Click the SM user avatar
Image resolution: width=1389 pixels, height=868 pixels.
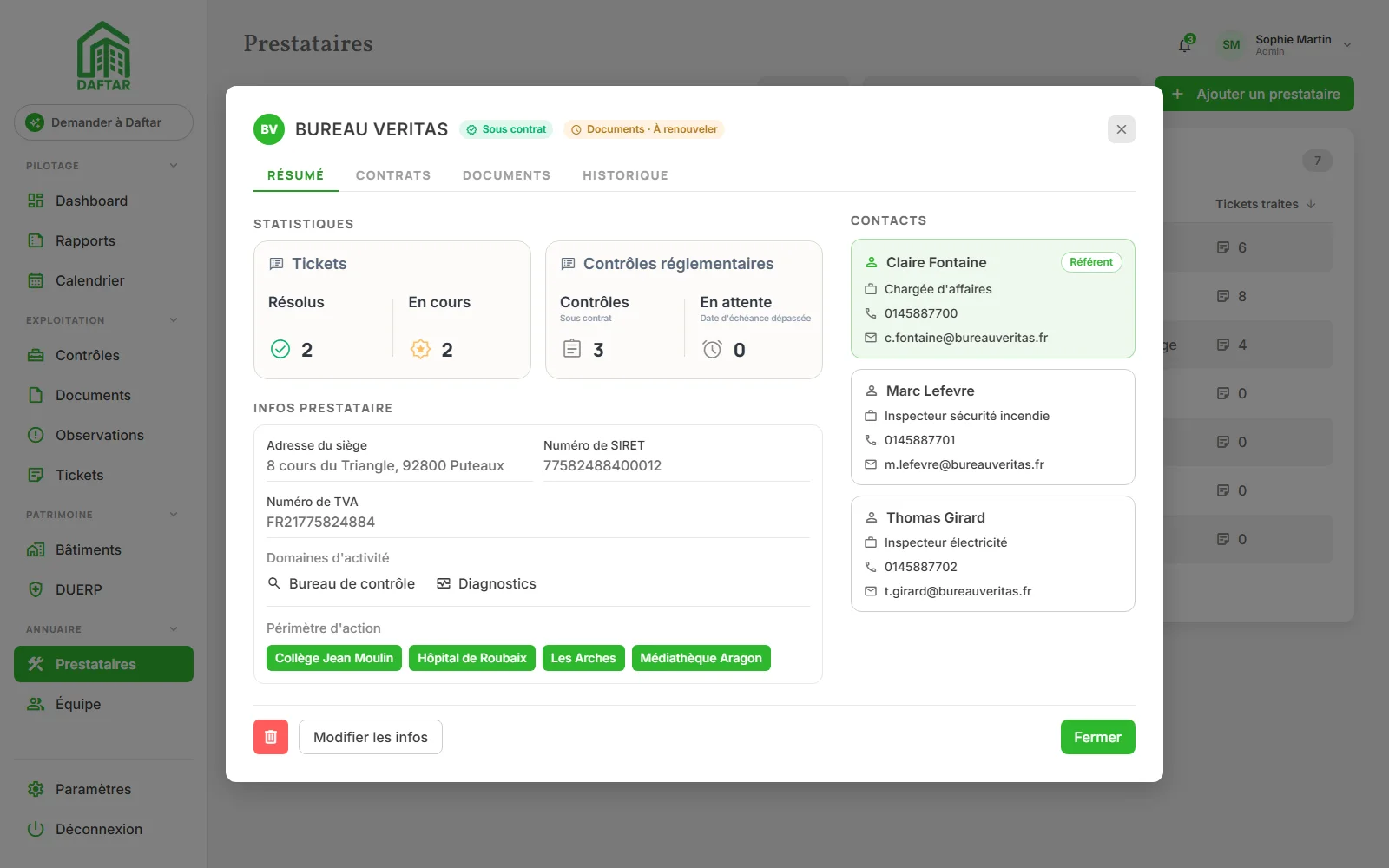(1231, 44)
